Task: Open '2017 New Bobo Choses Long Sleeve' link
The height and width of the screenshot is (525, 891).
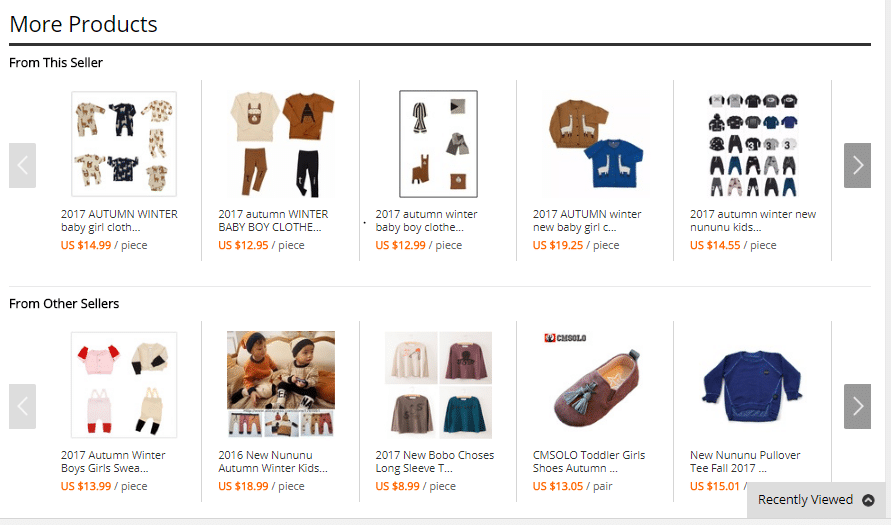Action: tap(435, 461)
